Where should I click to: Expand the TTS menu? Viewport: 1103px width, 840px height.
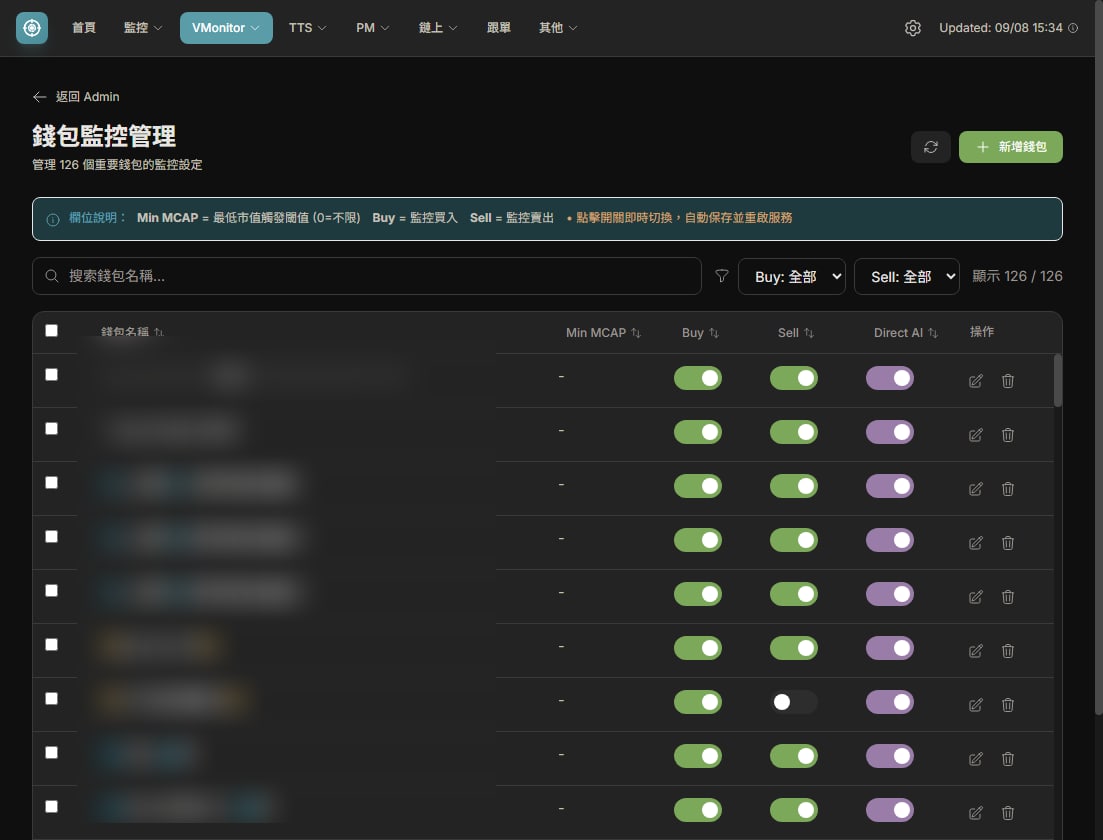[x=307, y=27]
